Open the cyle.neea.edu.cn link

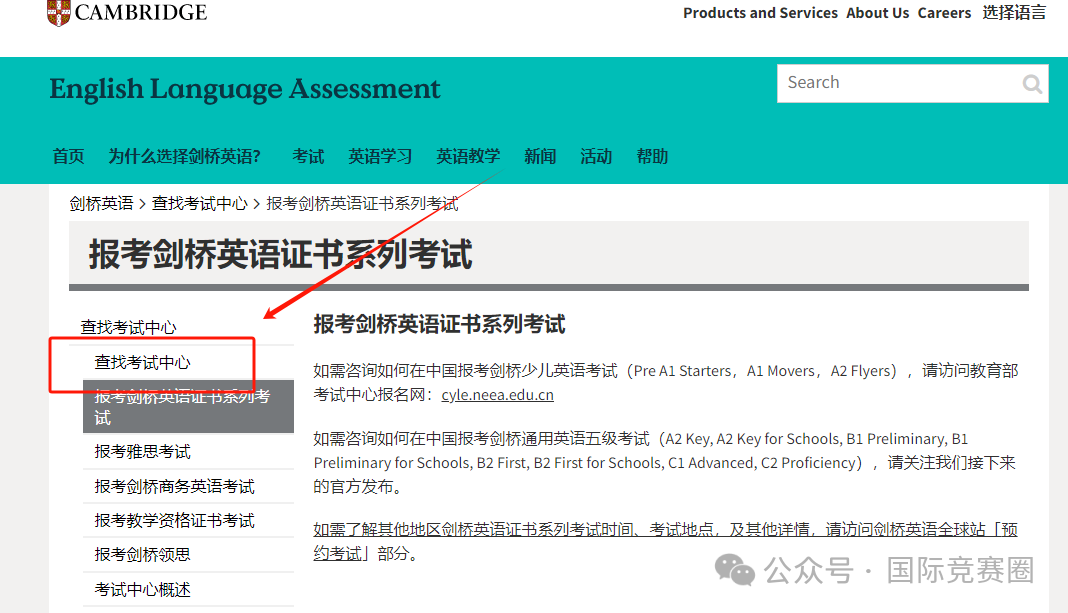(497, 395)
